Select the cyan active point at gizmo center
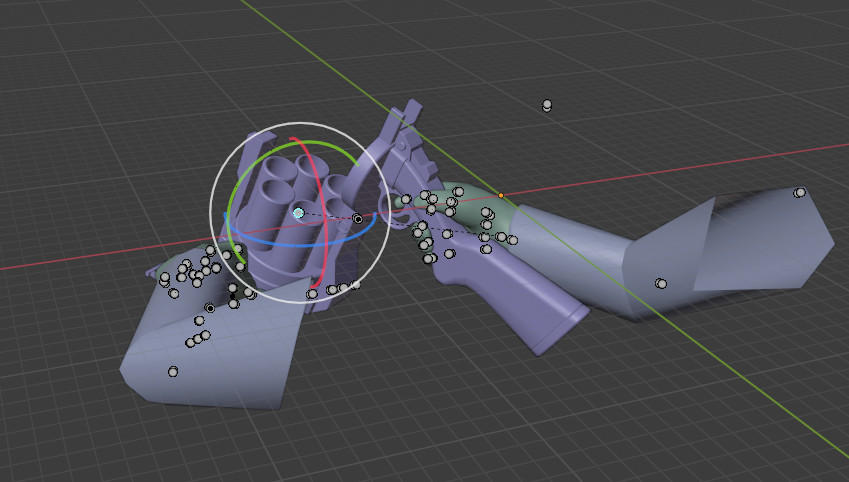The width and height of the screenshot is (849, 482). 298,213
